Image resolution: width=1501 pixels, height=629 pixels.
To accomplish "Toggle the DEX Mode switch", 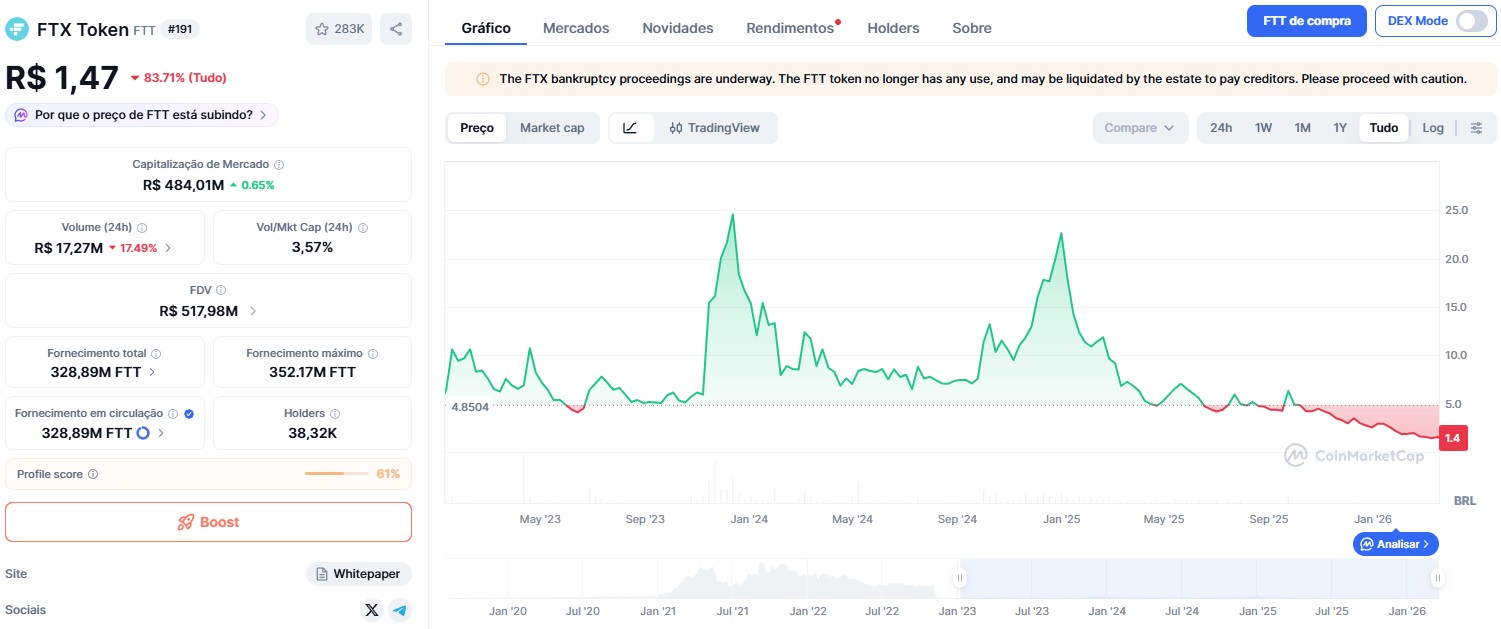I will click(1471, 21).
